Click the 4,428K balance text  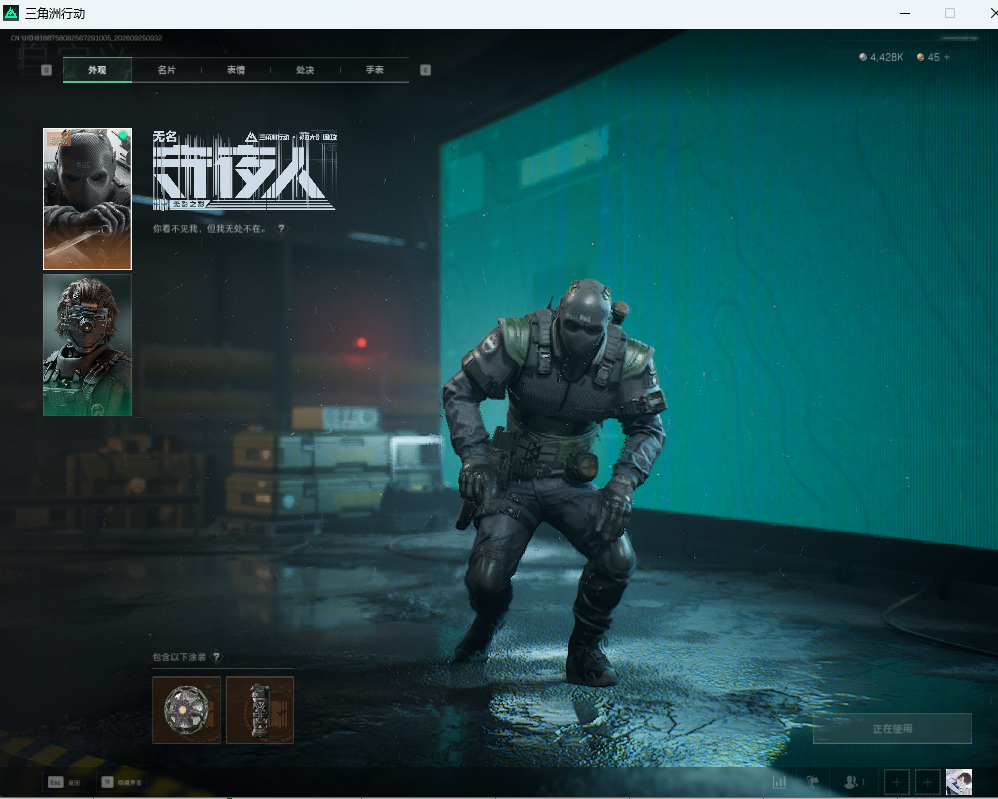coord(887,57)
